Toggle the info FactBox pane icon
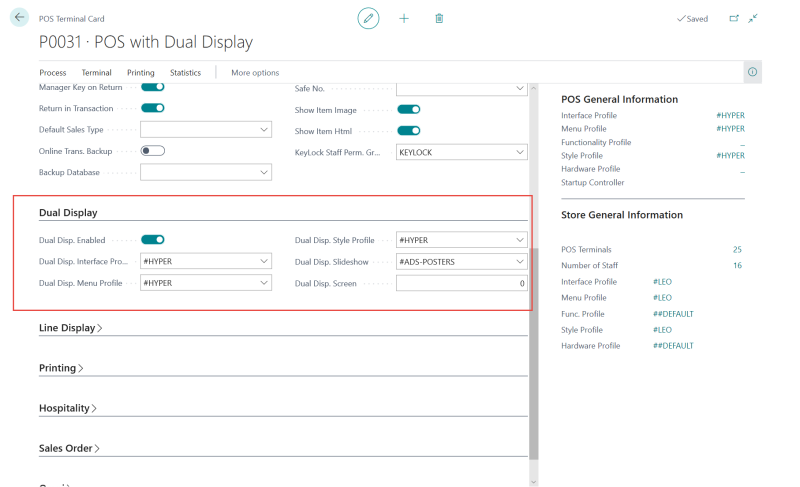The image size is (800, 487). [x=752, y=72]
